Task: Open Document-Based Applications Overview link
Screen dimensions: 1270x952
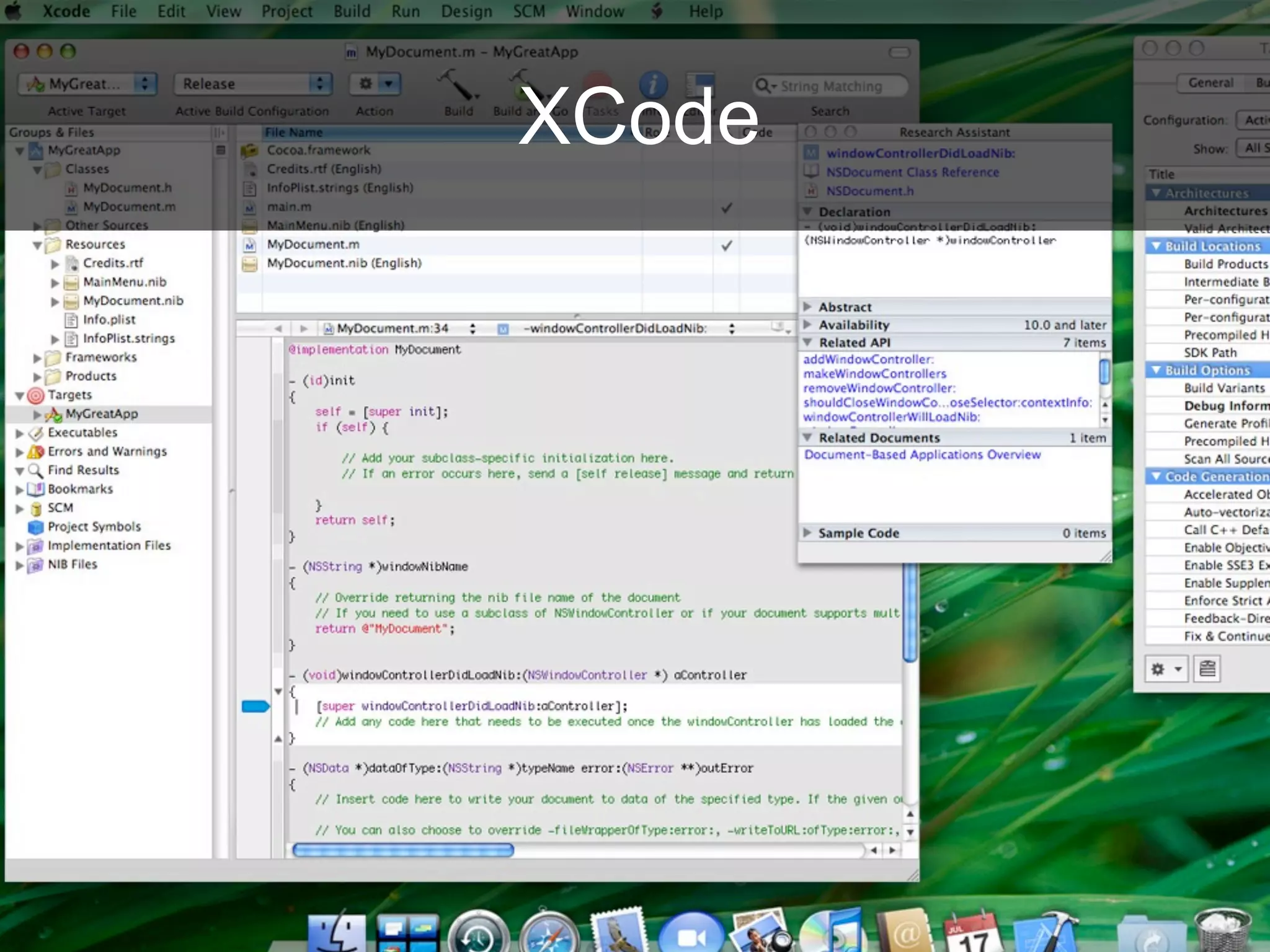Action: click(x=922, y=455)
